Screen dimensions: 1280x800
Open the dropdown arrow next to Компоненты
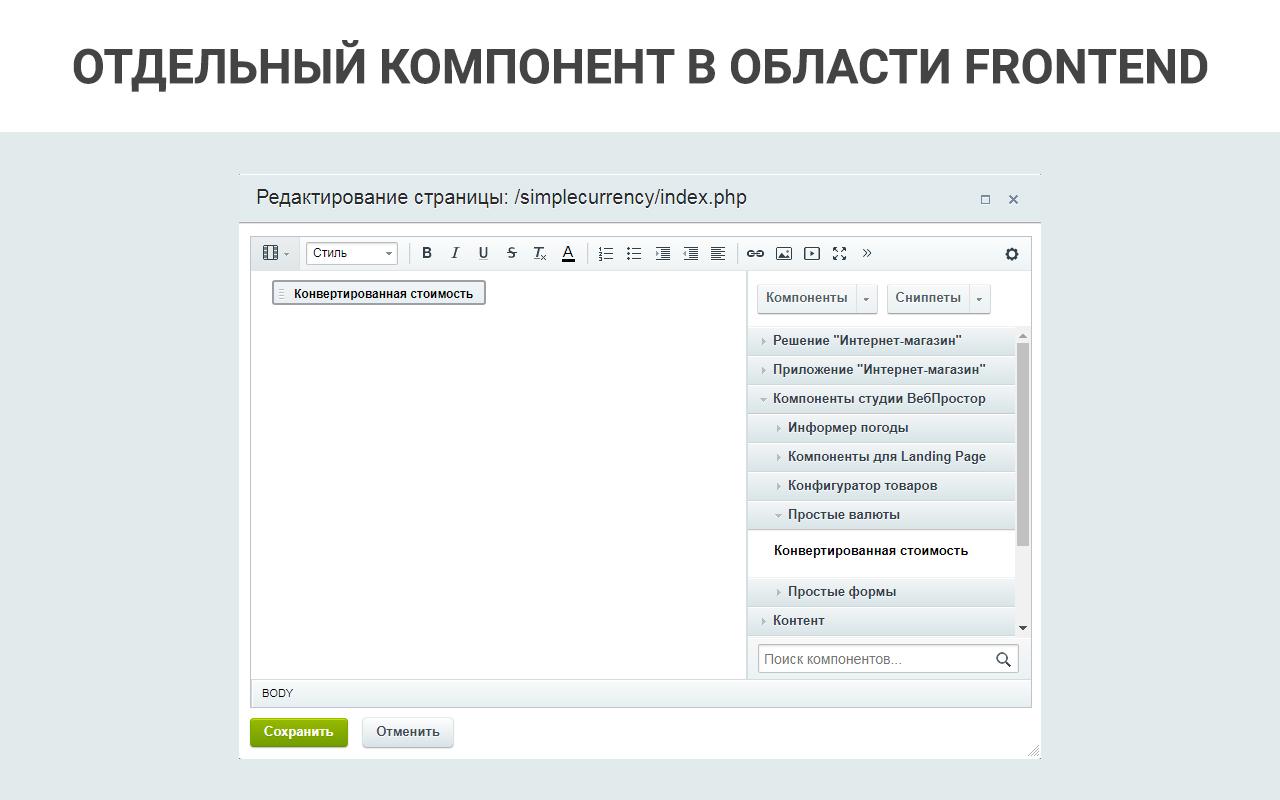coord(867,298)
